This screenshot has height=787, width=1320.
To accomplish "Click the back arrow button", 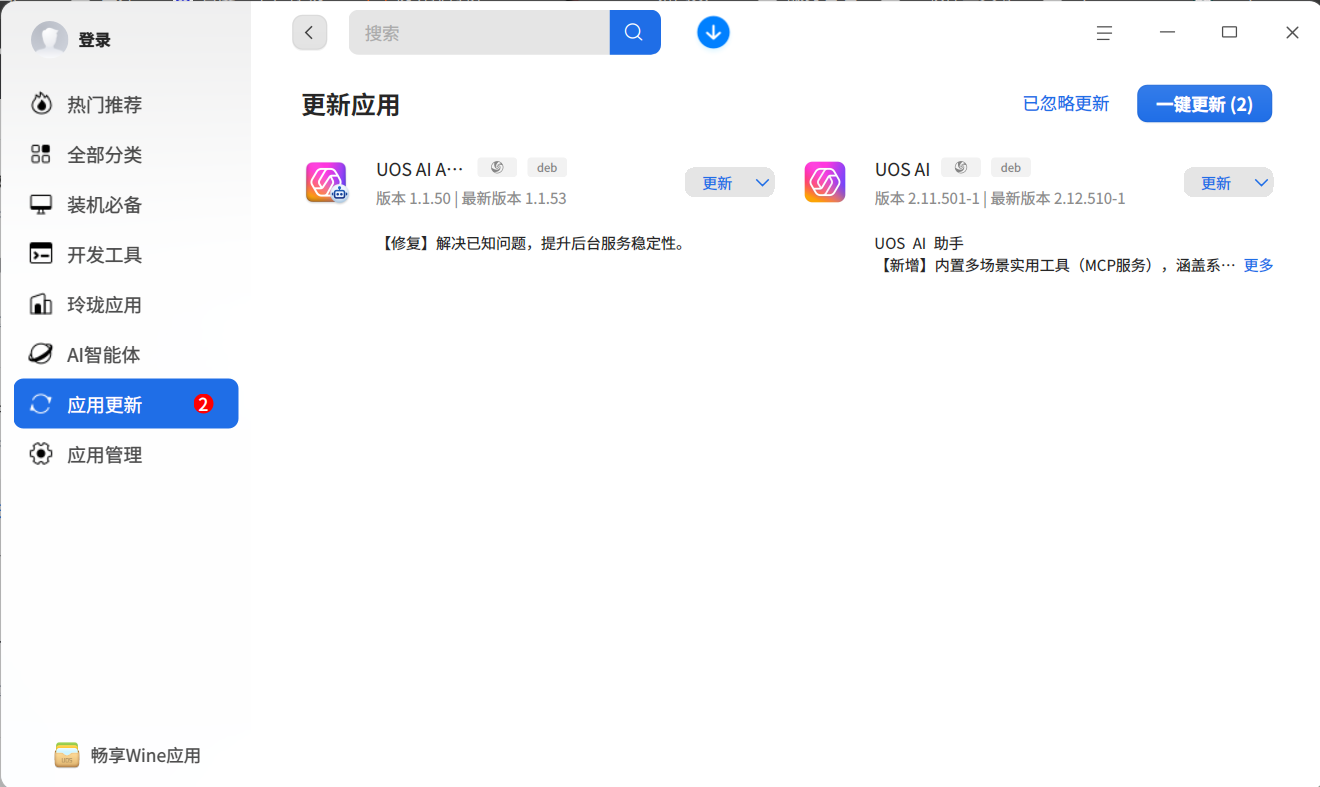I will pyautogui.click(x=310, y=33).
